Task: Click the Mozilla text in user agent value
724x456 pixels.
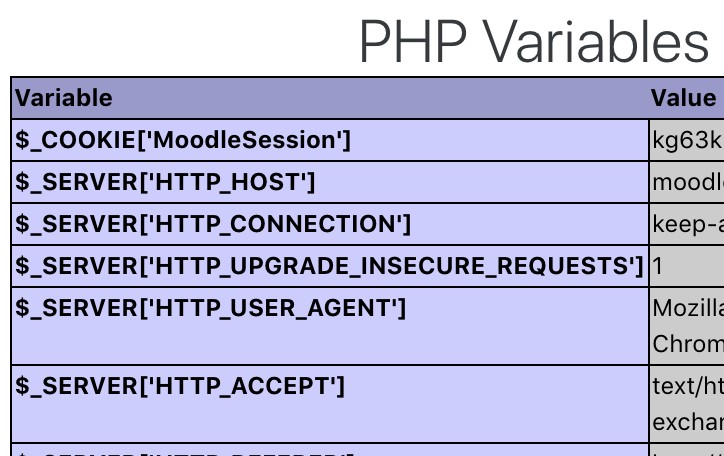Action: 687,308
